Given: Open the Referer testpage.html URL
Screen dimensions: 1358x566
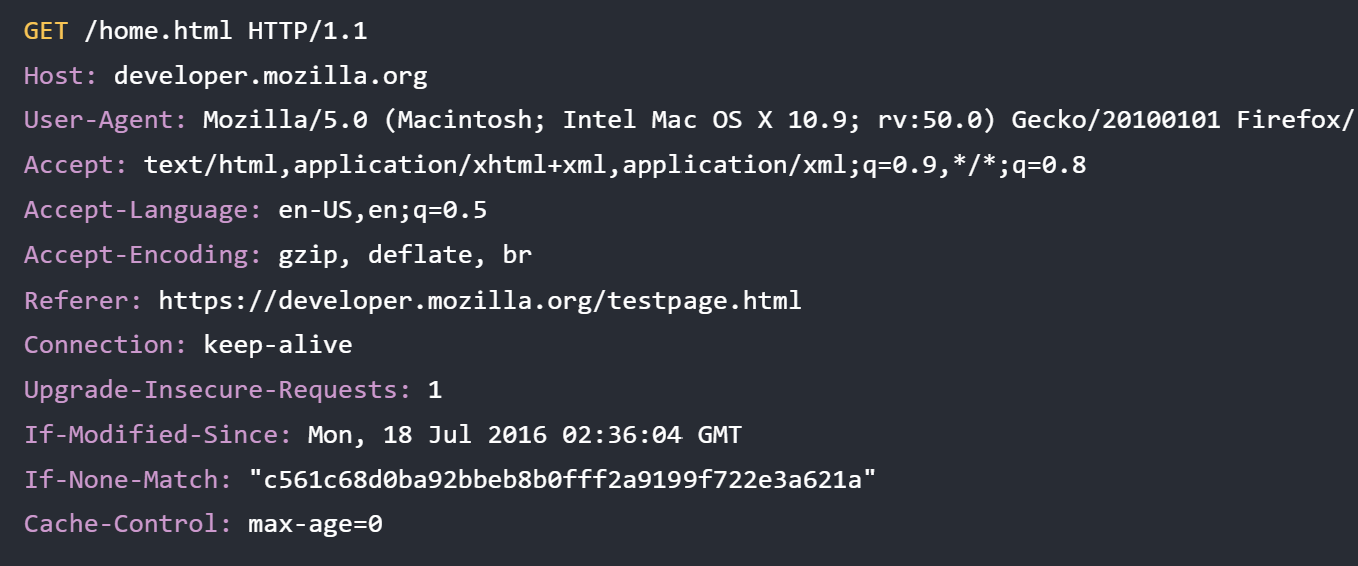Looking at the screenshot, I should pos(480,300).
